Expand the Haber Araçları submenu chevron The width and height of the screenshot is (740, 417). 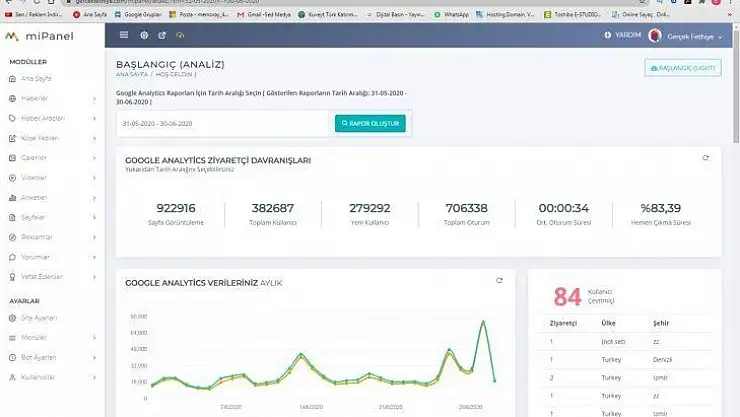[94, 118]
